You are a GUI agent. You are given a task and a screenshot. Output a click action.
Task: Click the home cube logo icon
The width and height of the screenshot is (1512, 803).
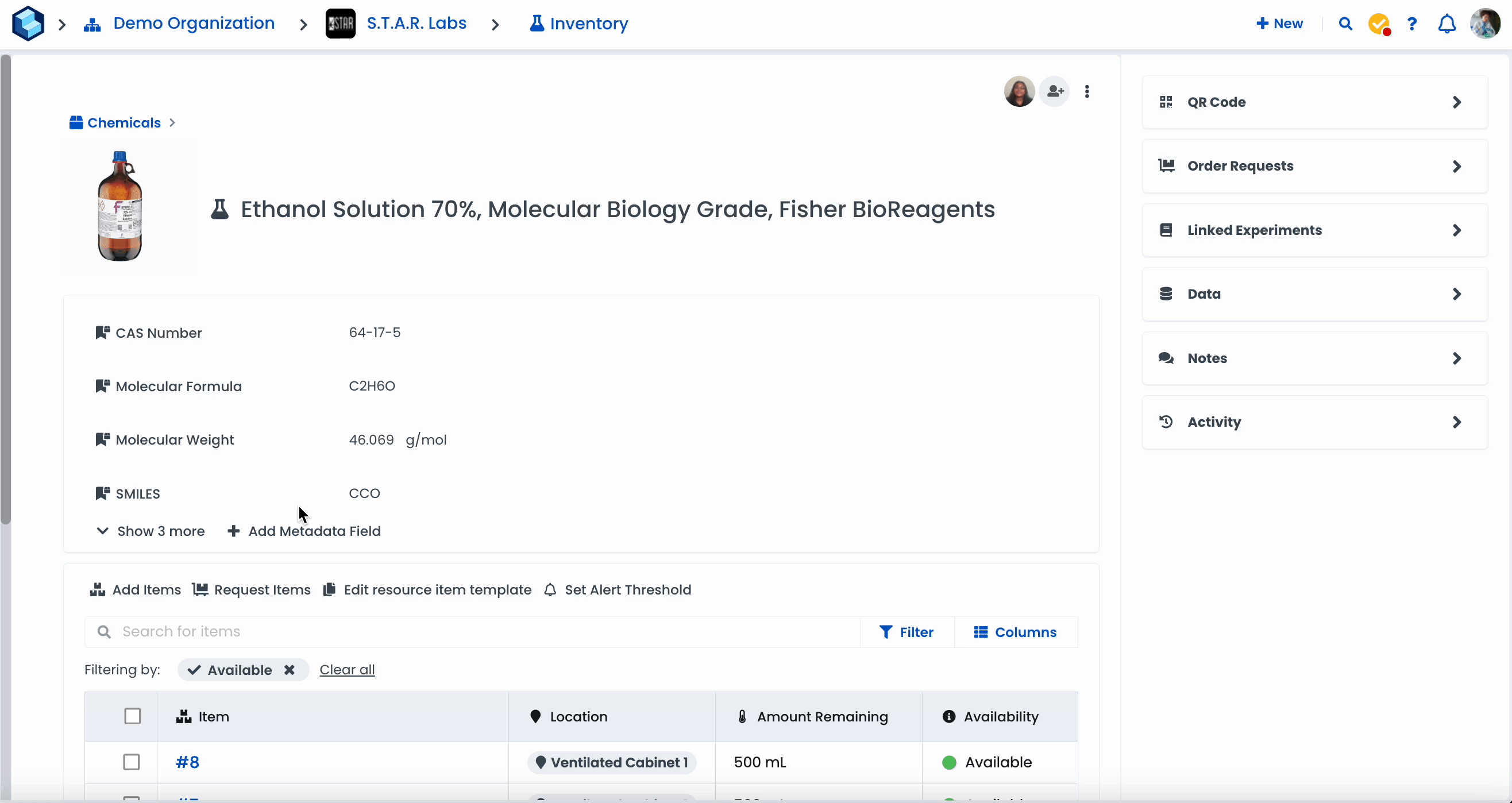pos(28,24)
